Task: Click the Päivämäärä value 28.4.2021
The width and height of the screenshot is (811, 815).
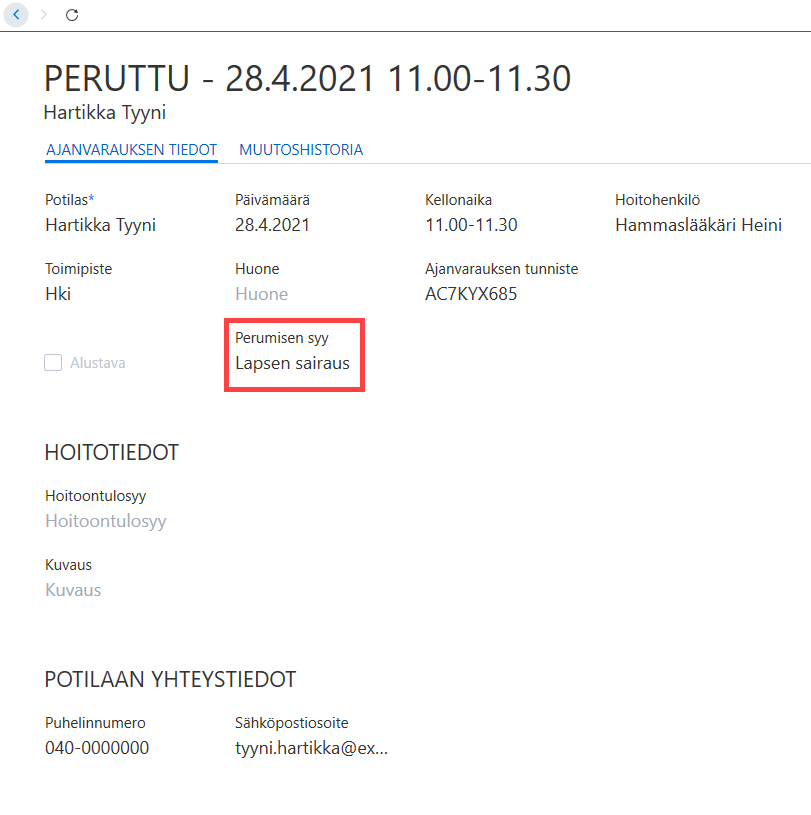Action: (272, 225)
